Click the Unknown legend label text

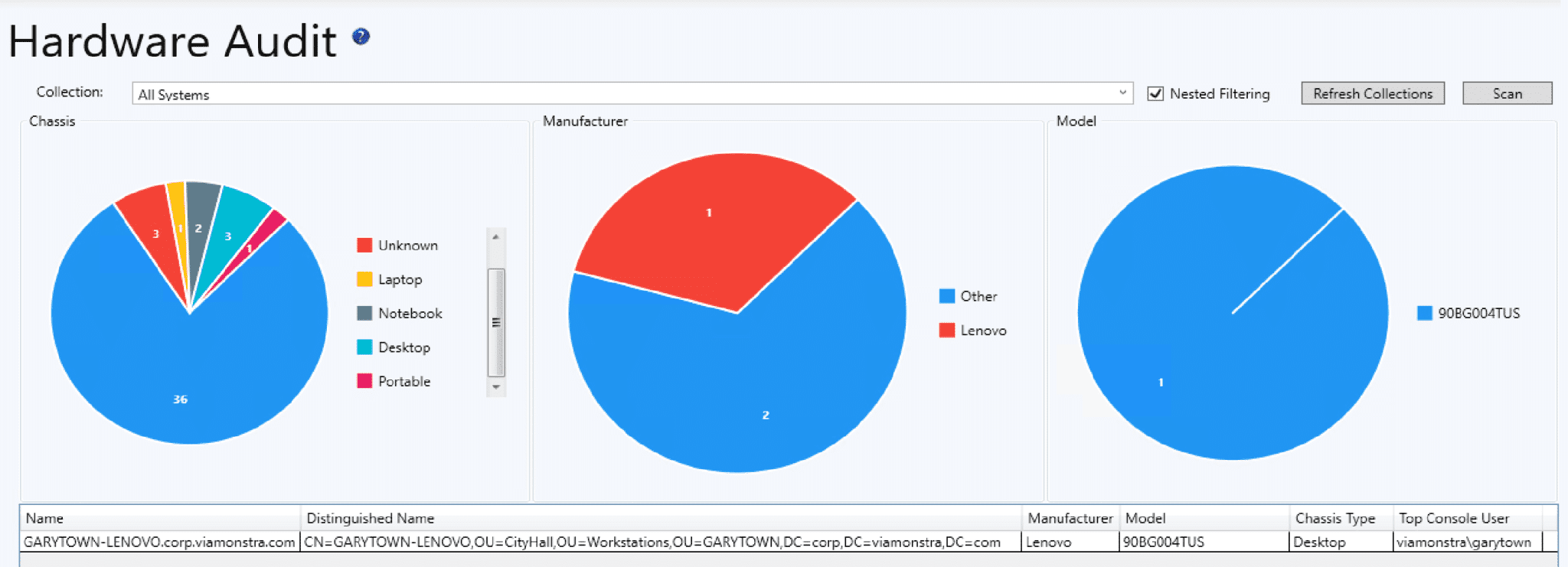pos(408,245)
